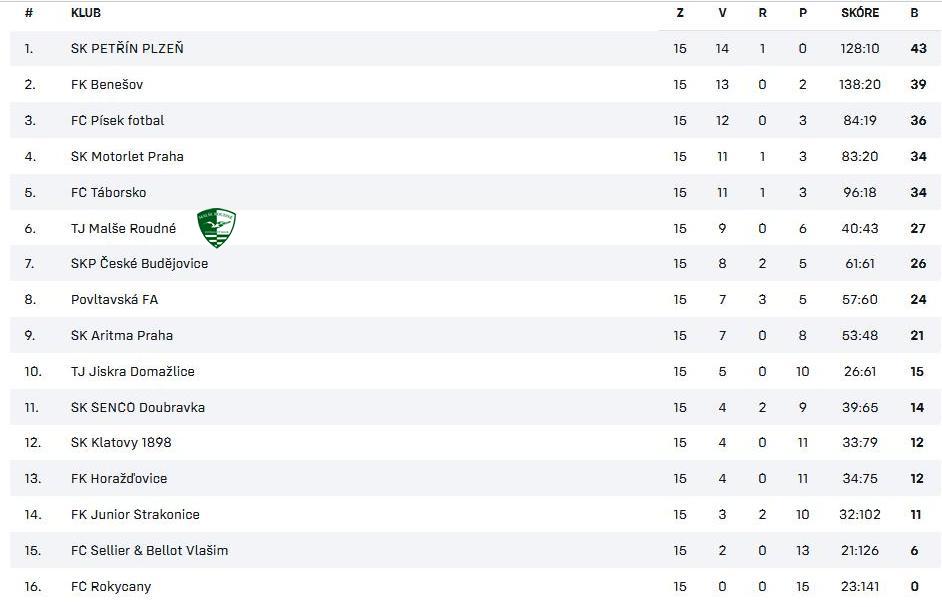This screenshot has width=942, height=607.
Task: Open FC Rokycany club page
Action: pos(111,587)
